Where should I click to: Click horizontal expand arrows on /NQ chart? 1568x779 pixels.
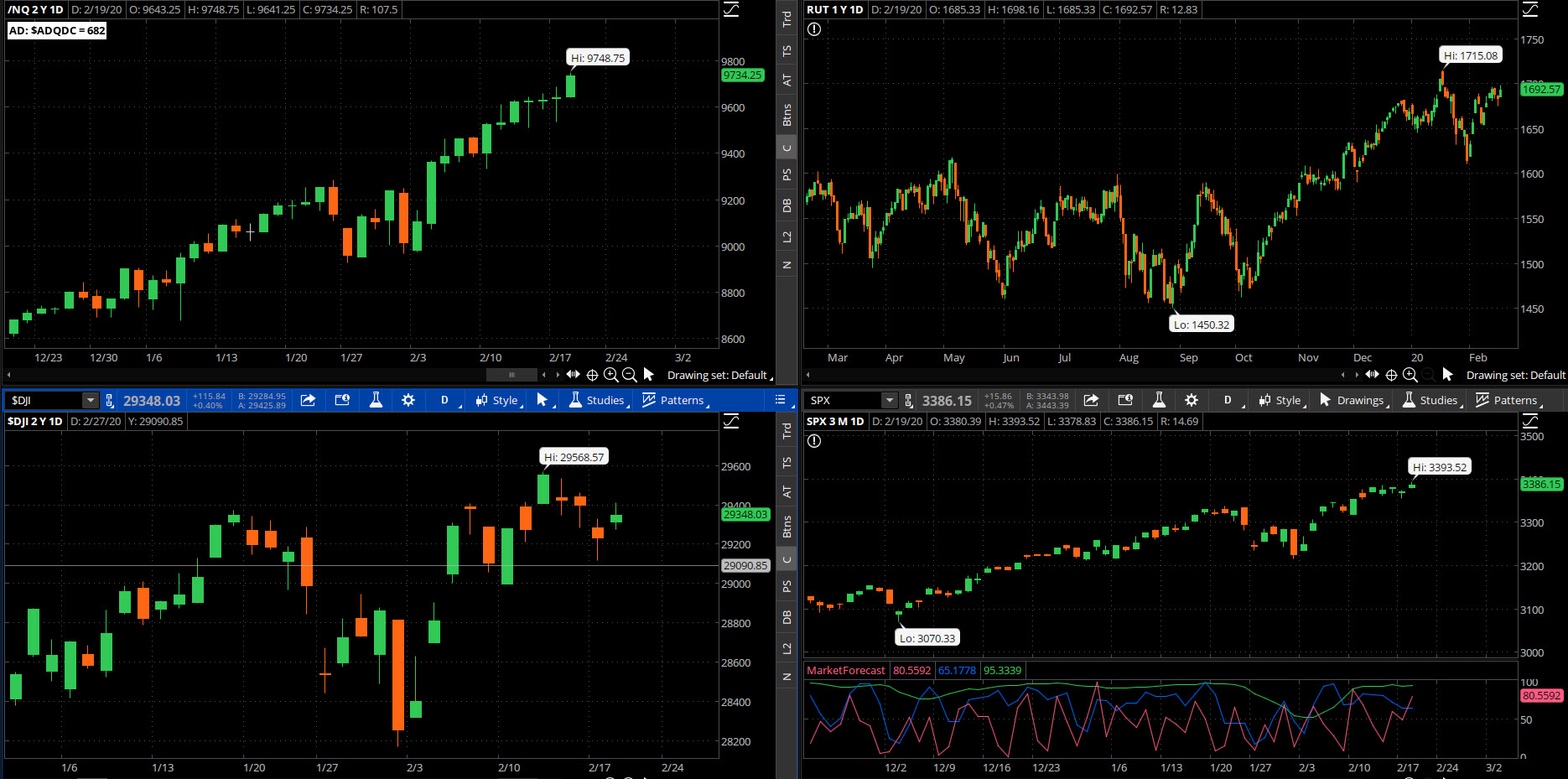click(573, 375)
